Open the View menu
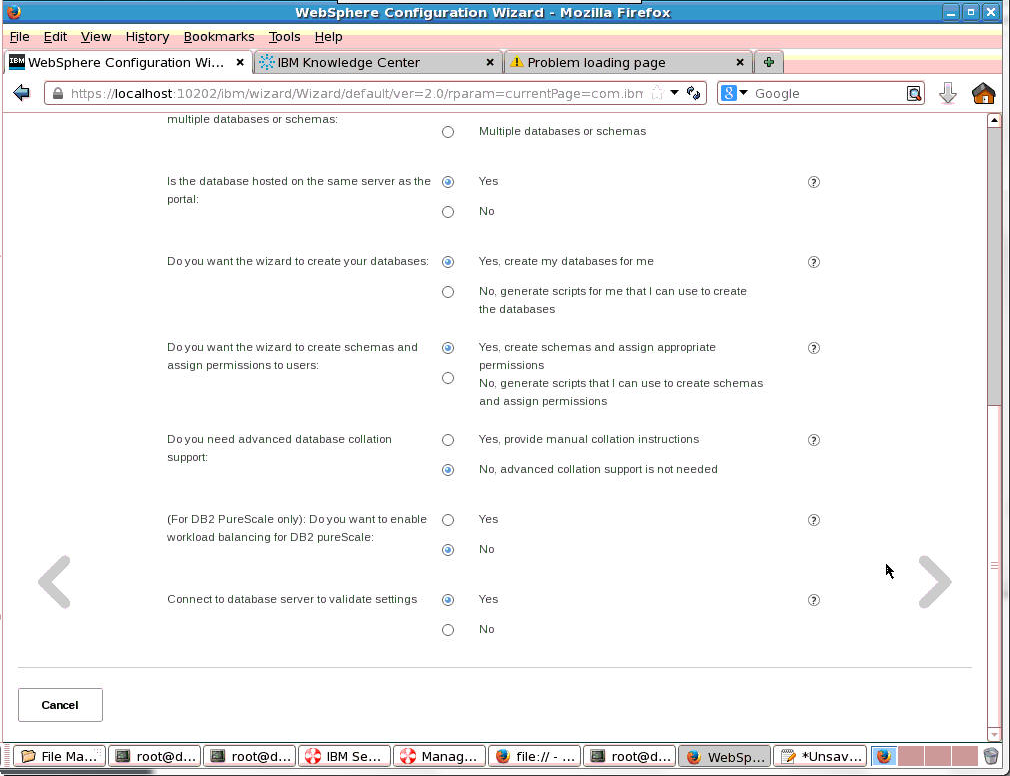The image size is (1010, 776). 95,37
